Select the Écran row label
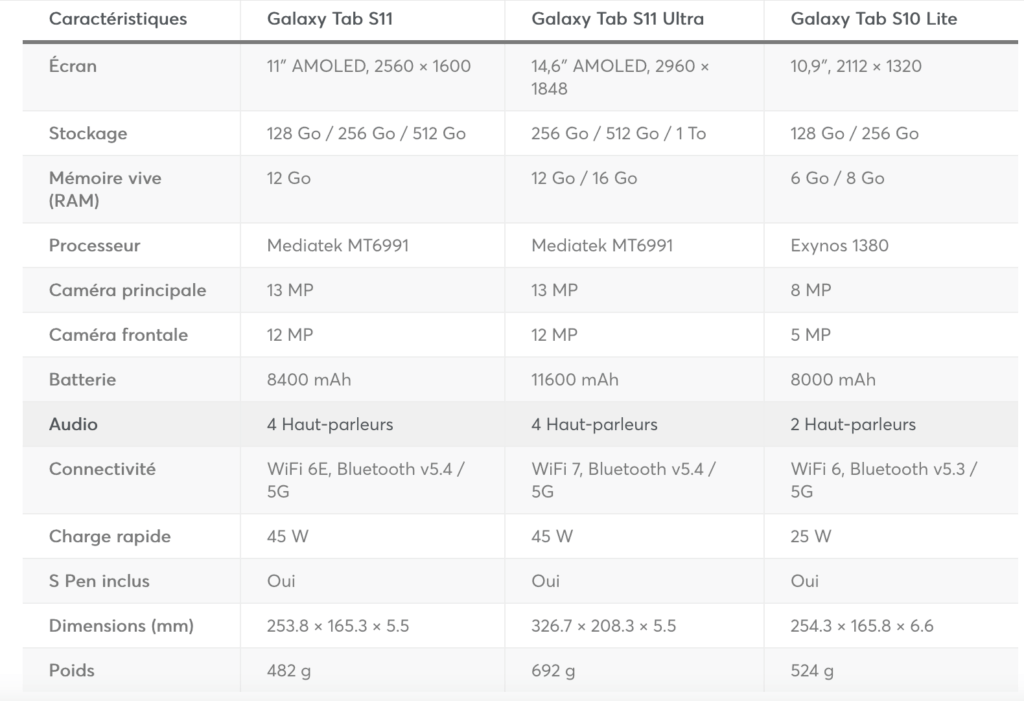The image size is (1024, 701). pyautogui.click(x=73, y=66)
